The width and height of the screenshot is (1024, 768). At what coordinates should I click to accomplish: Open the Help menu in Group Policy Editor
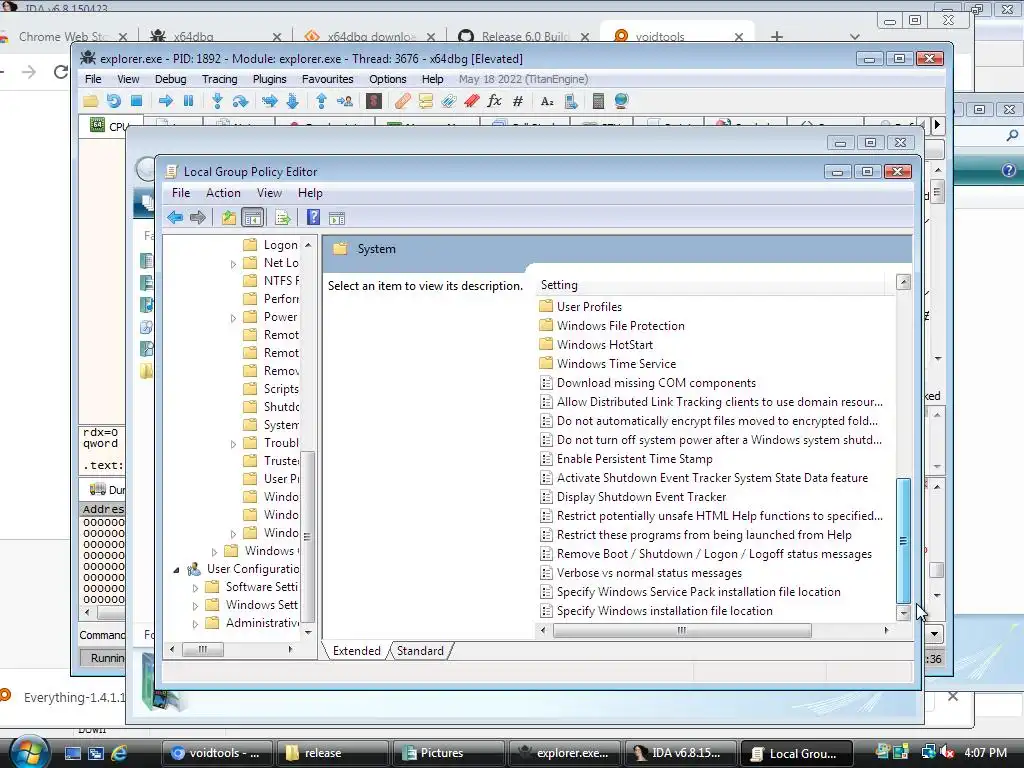310,193
